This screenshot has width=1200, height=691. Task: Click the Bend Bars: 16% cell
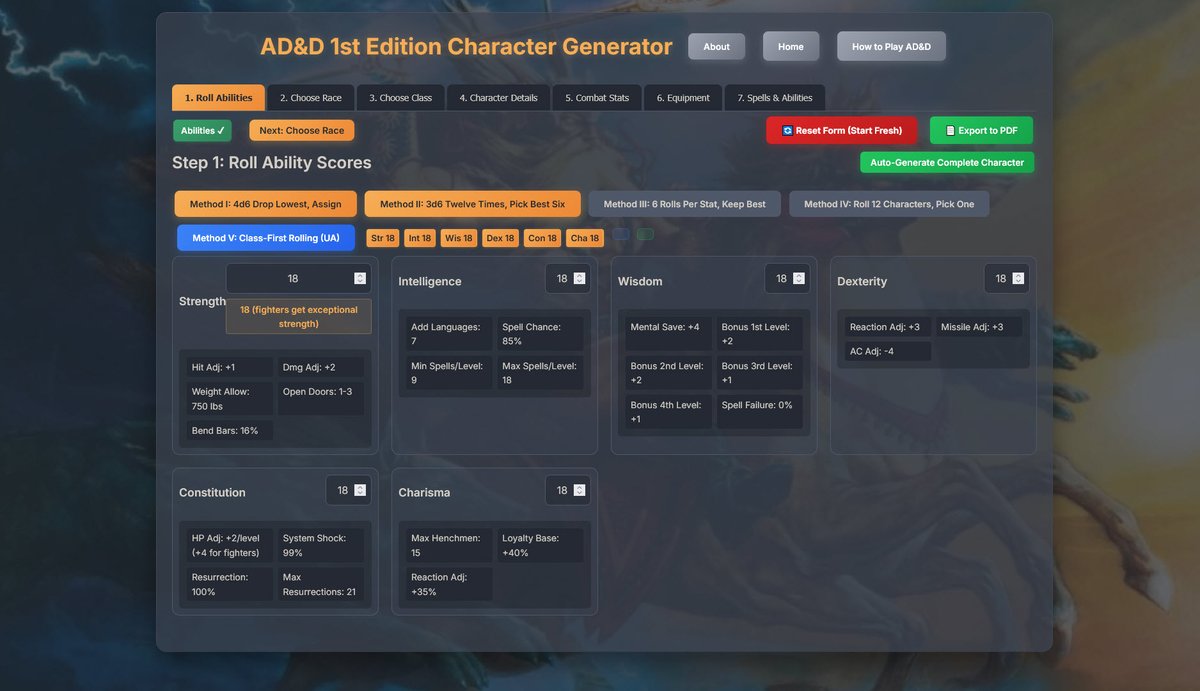(229, 431)
